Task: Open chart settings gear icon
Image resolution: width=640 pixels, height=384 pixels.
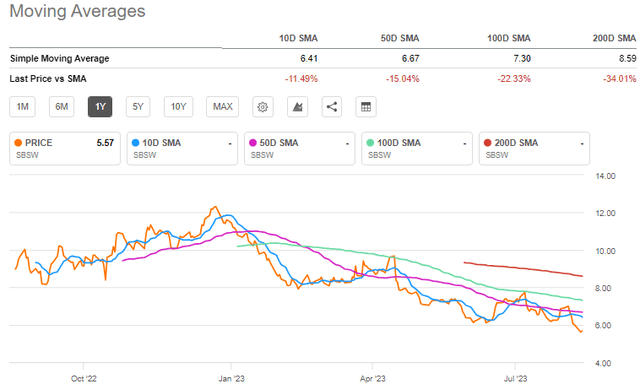Action: point(262,107)
